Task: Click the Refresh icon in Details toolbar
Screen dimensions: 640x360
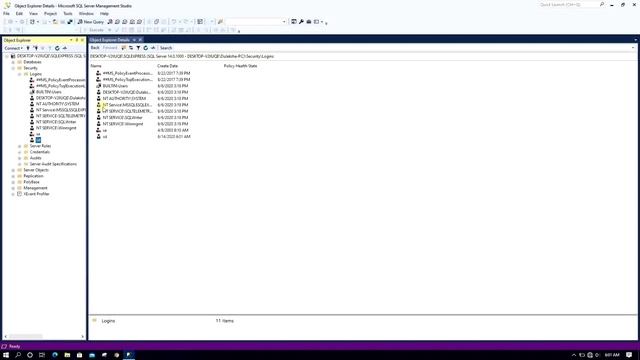Action: [x=146, y=48]
